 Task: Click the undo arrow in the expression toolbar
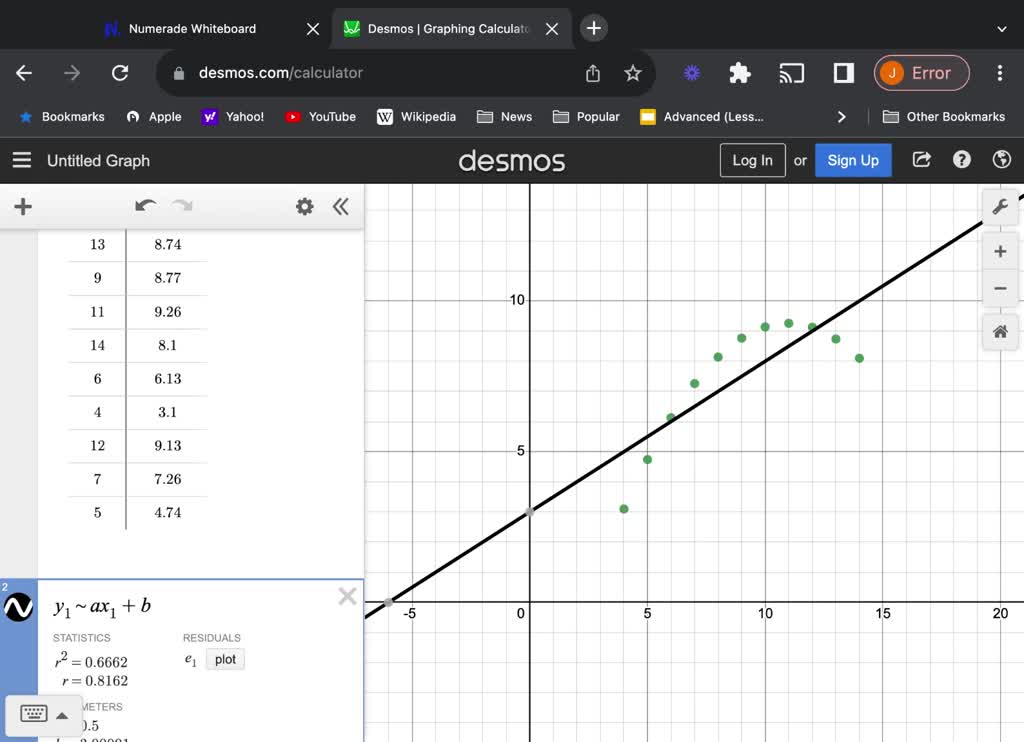point(145,206)
